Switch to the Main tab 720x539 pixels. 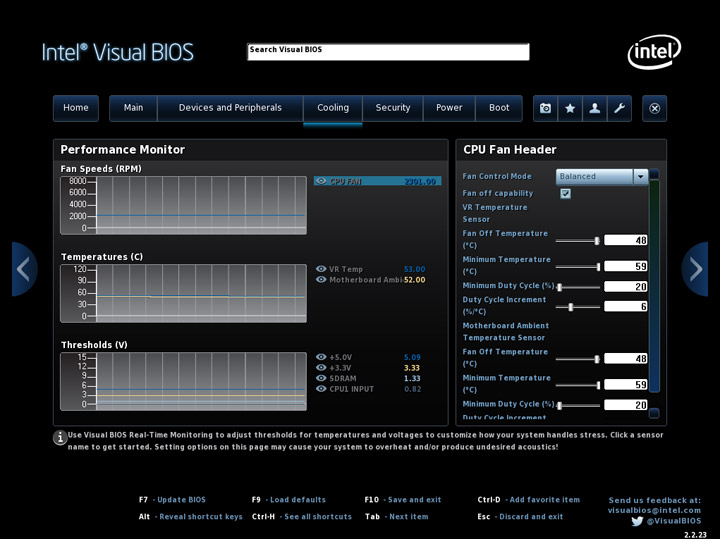(133, 108)
